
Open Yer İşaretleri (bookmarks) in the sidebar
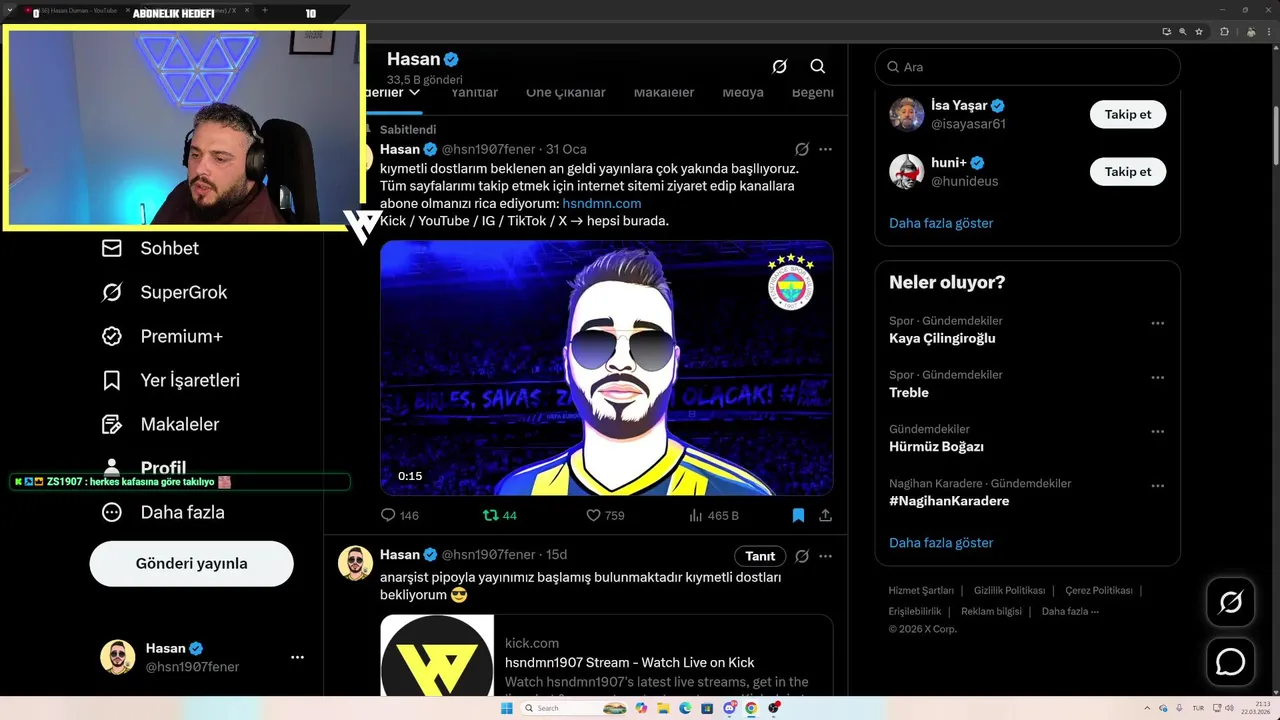coord(170,380)
